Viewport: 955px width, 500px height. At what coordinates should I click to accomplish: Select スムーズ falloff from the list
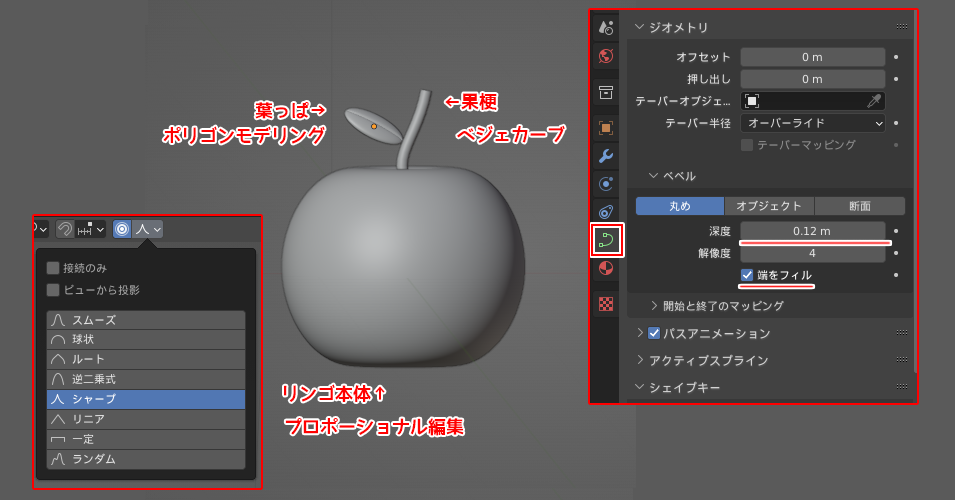(x=145, y=320)
